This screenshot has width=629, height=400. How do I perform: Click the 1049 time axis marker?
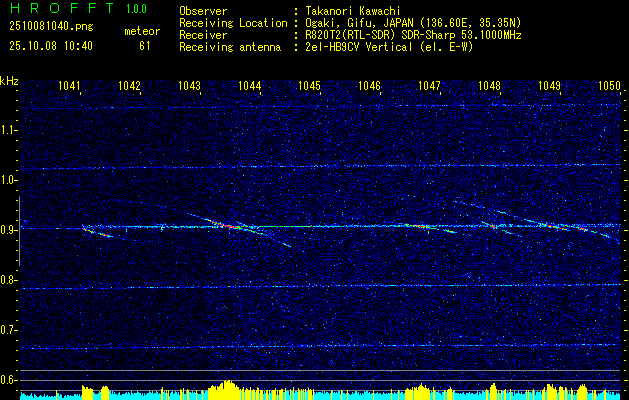tap(549, 85)
